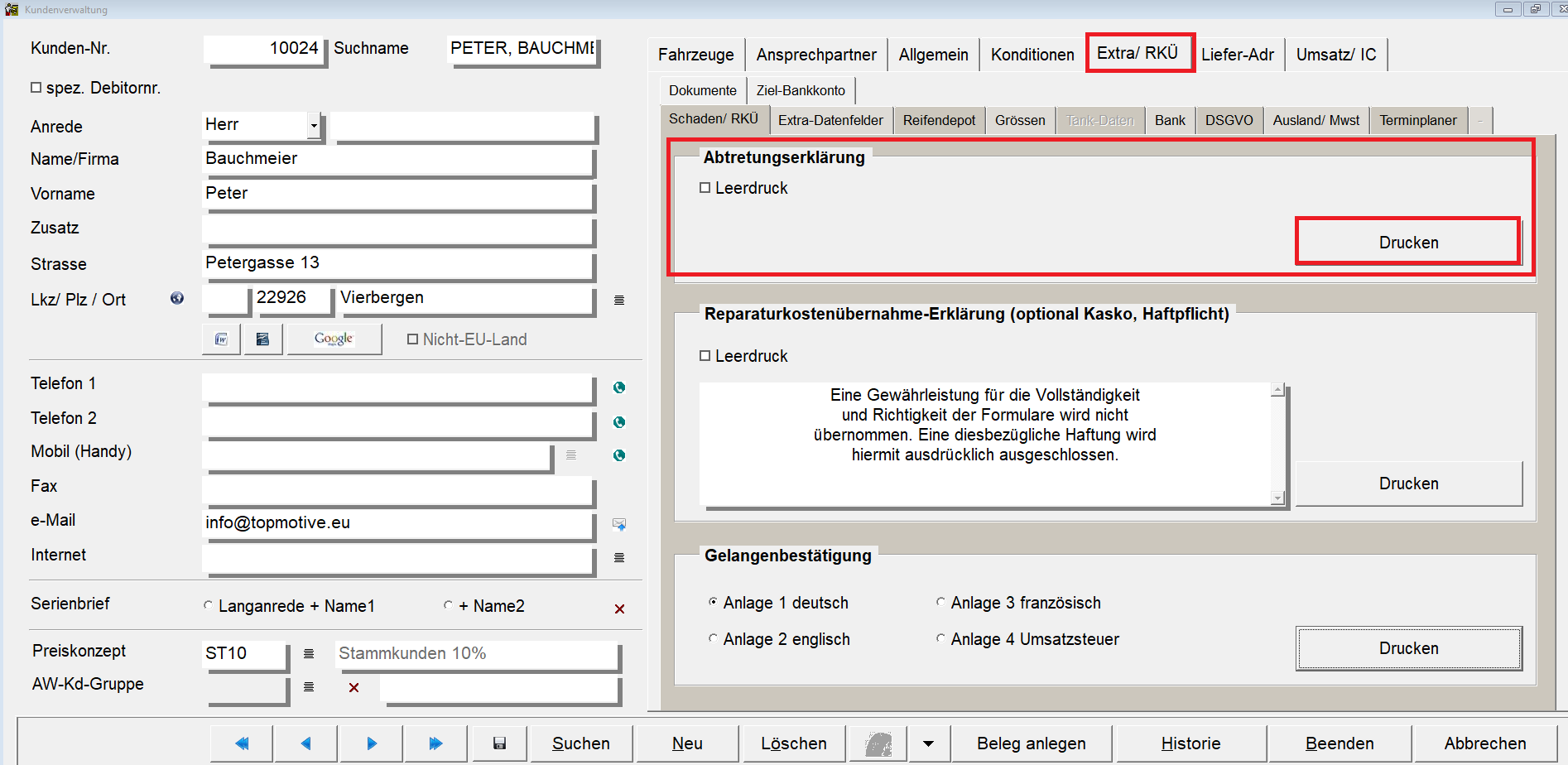Viewport: 1568px width, 765px height.
Task: Click the Löschen button
Action: [x=794, y=743]
